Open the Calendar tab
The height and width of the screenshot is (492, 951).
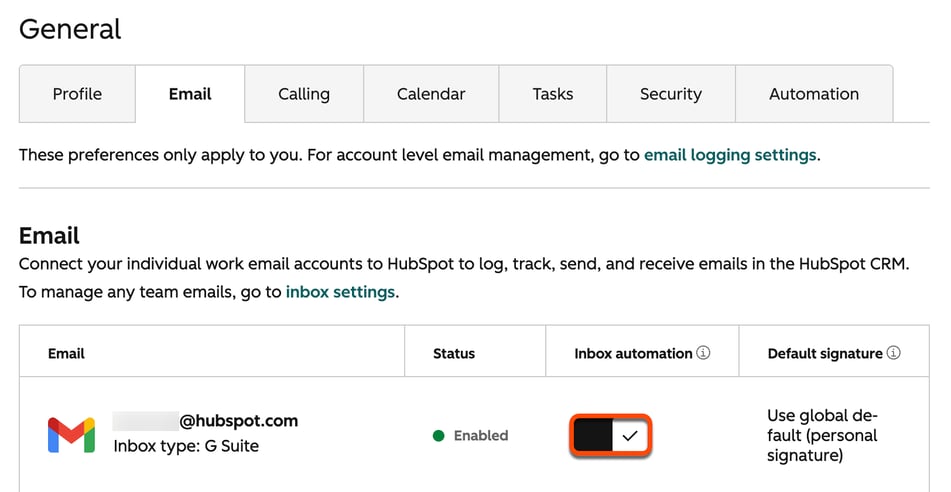[431, 94]
